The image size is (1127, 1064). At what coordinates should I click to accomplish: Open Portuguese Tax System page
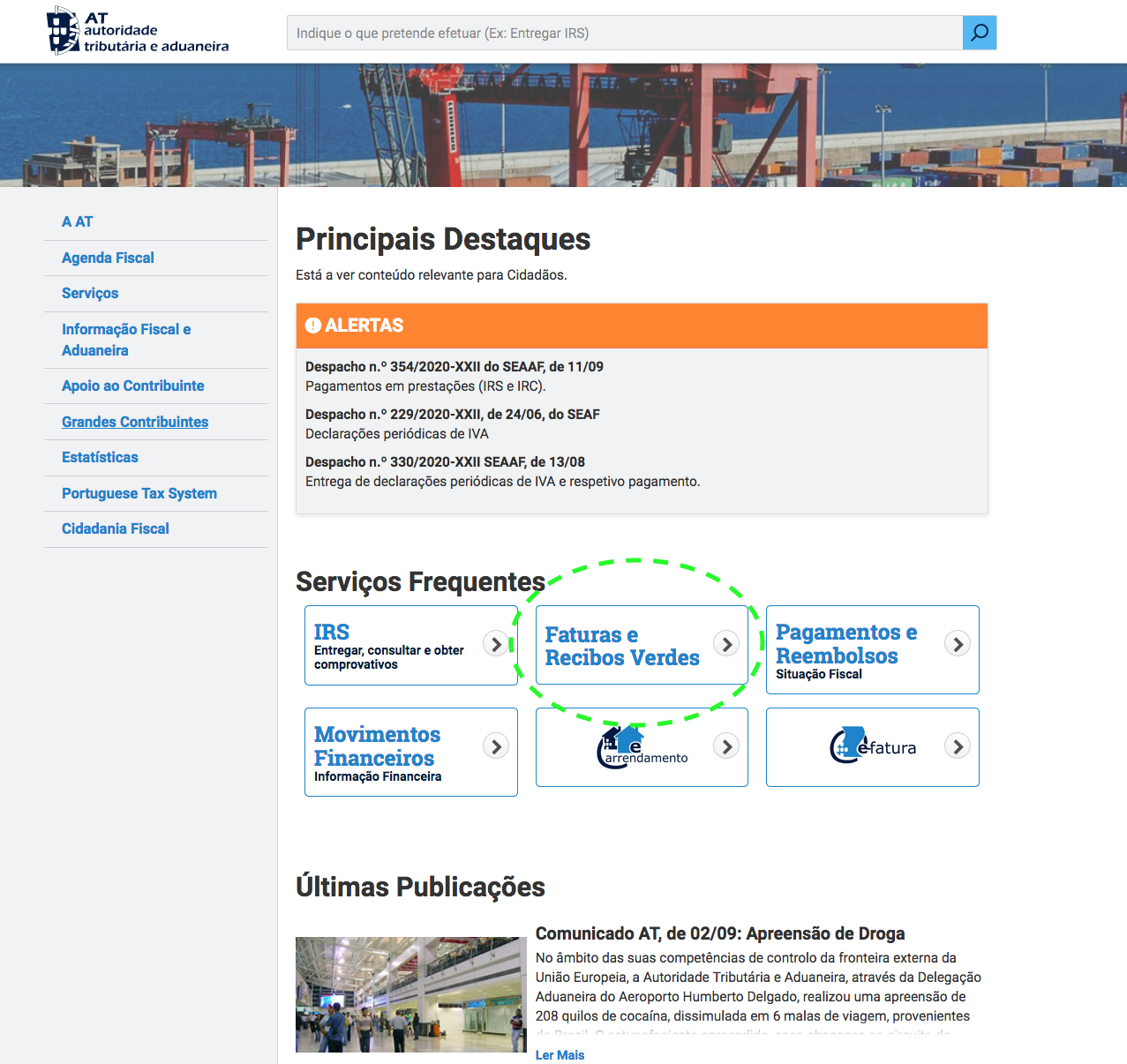pos(139,493)
